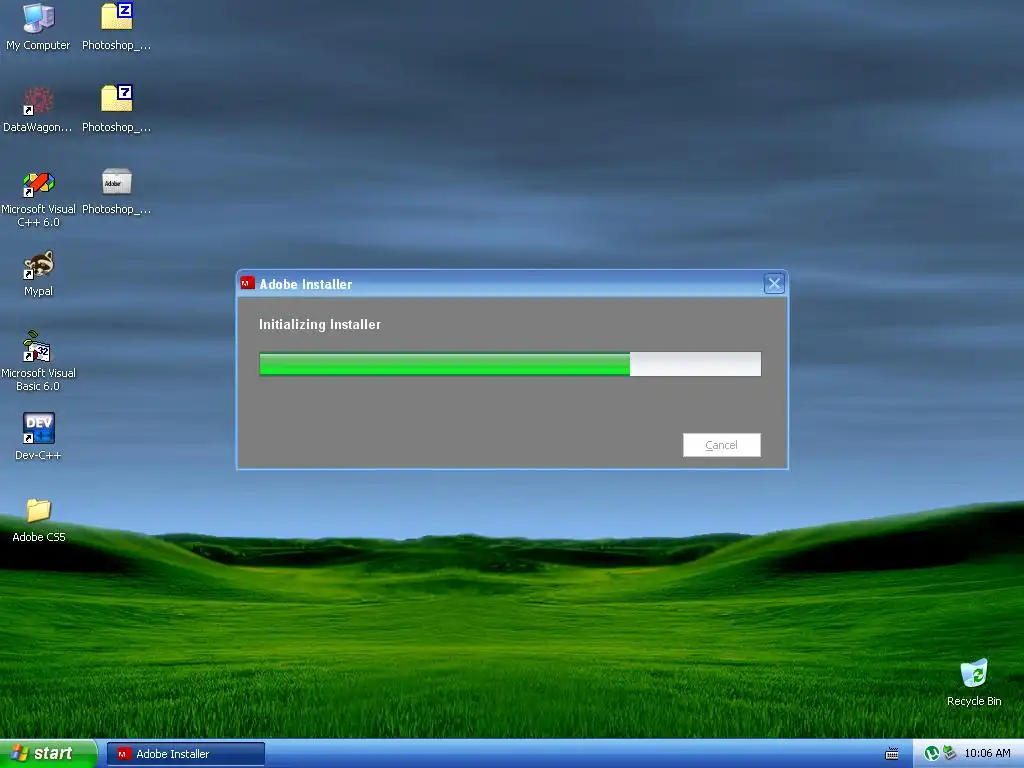Select the Mypal browser shortcut
Screen dimensions: 1024x768
[38, 274]
